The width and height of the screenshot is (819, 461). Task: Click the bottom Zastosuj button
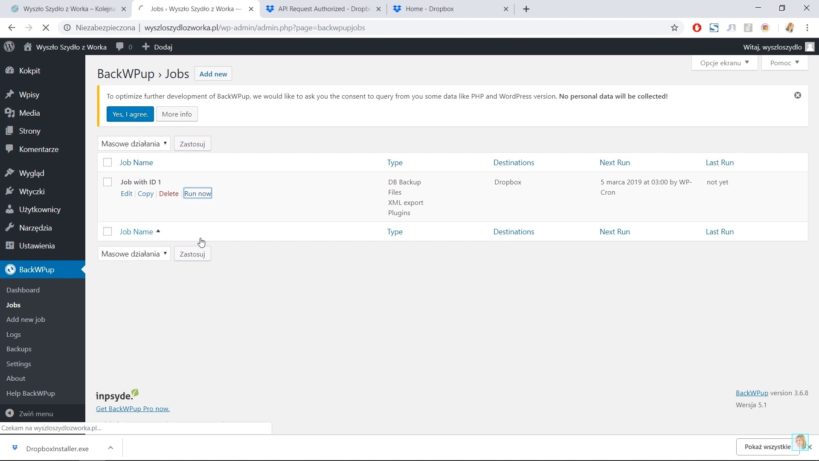coord(192,254)
